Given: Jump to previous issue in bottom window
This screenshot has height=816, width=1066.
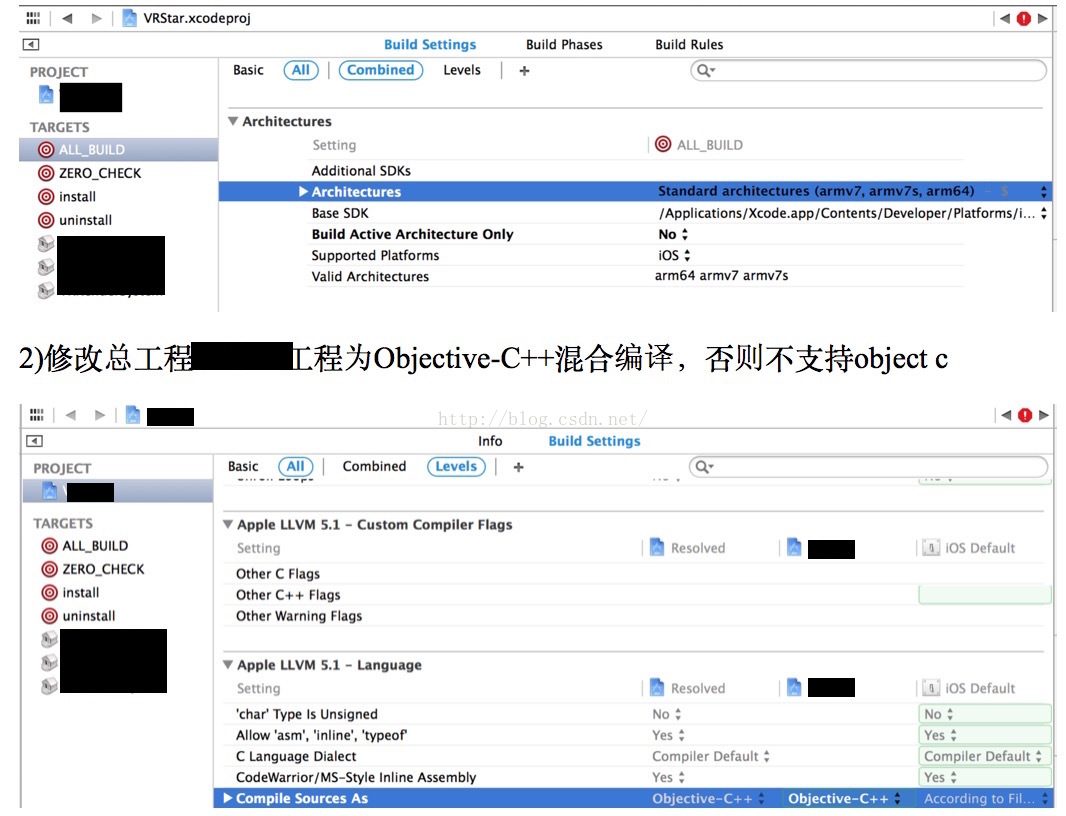Looking at the screenshot, I should coord(1006,415).
